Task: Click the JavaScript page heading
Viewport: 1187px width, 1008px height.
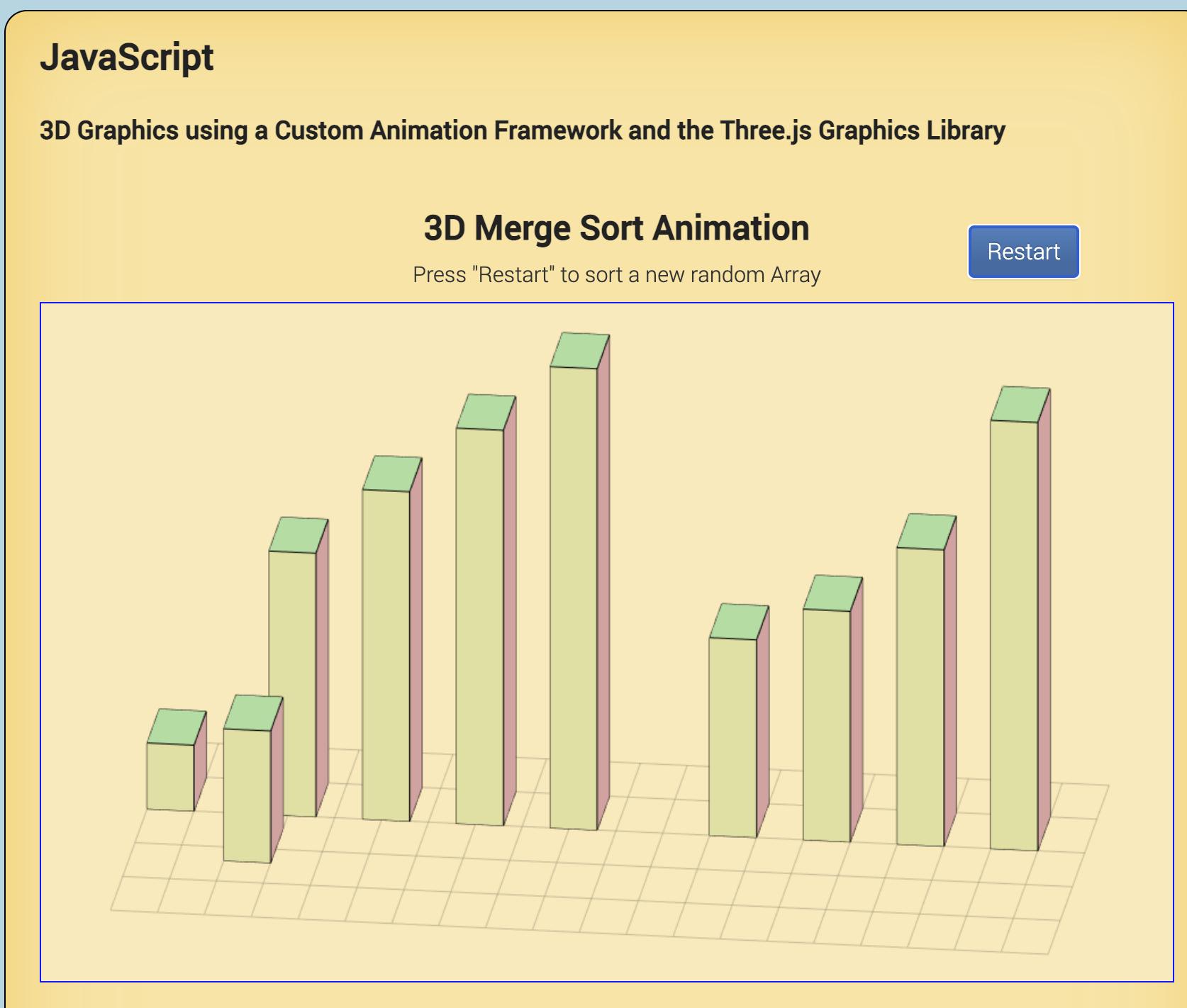Action: pyautogui.click(x=128, y=57)
